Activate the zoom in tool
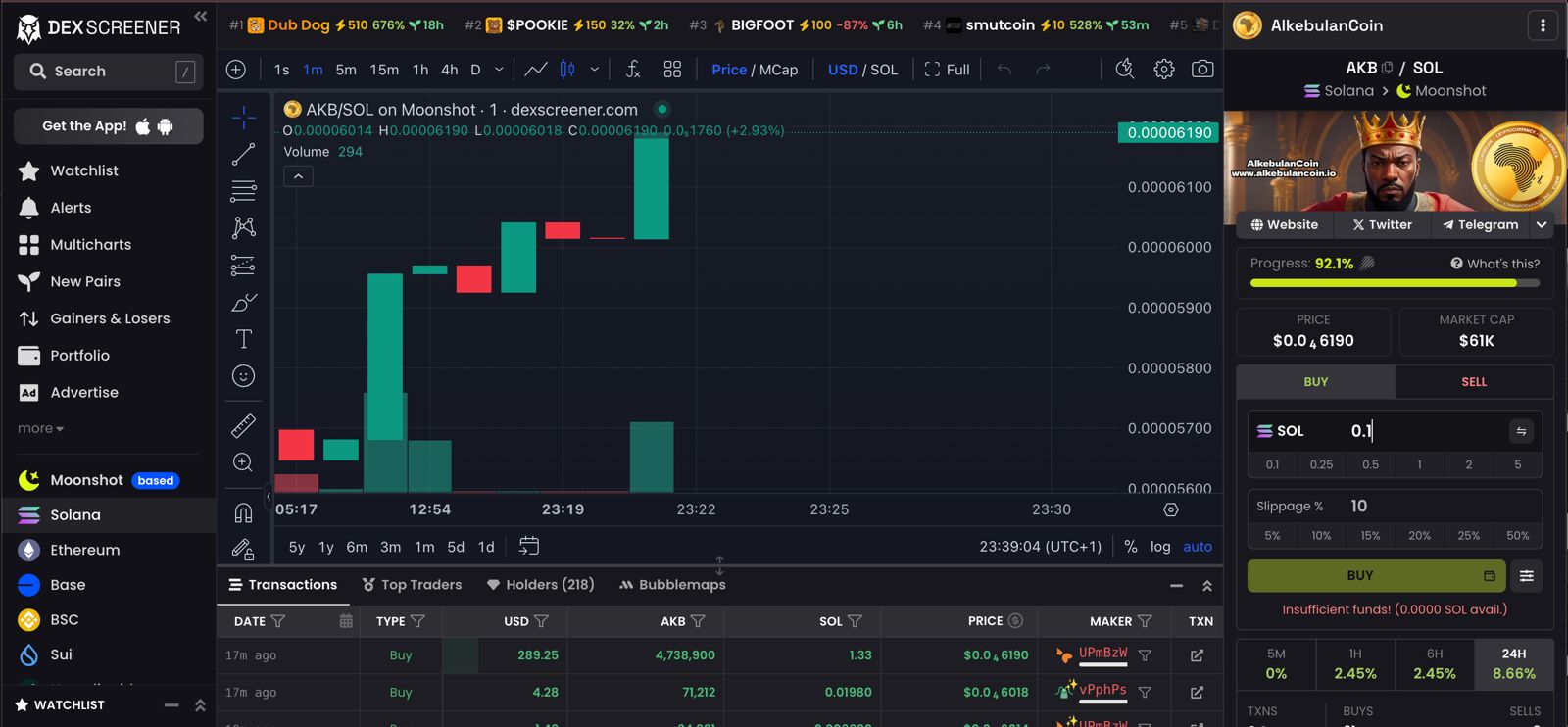 (244, 462)
